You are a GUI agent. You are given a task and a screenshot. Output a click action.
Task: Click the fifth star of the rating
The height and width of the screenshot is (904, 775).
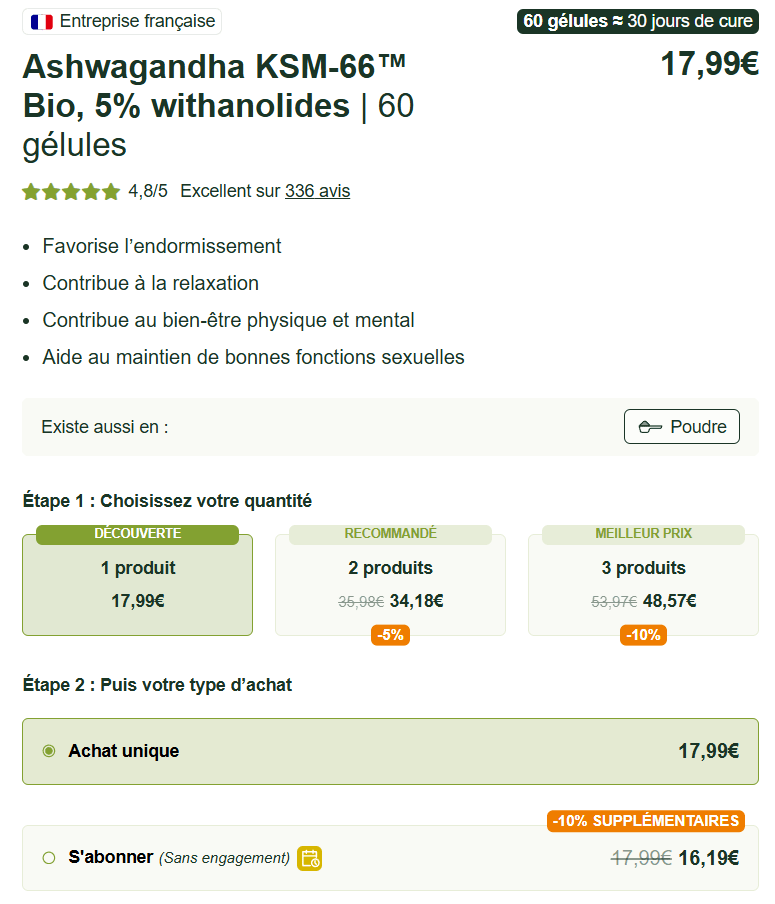pos(110,191)
